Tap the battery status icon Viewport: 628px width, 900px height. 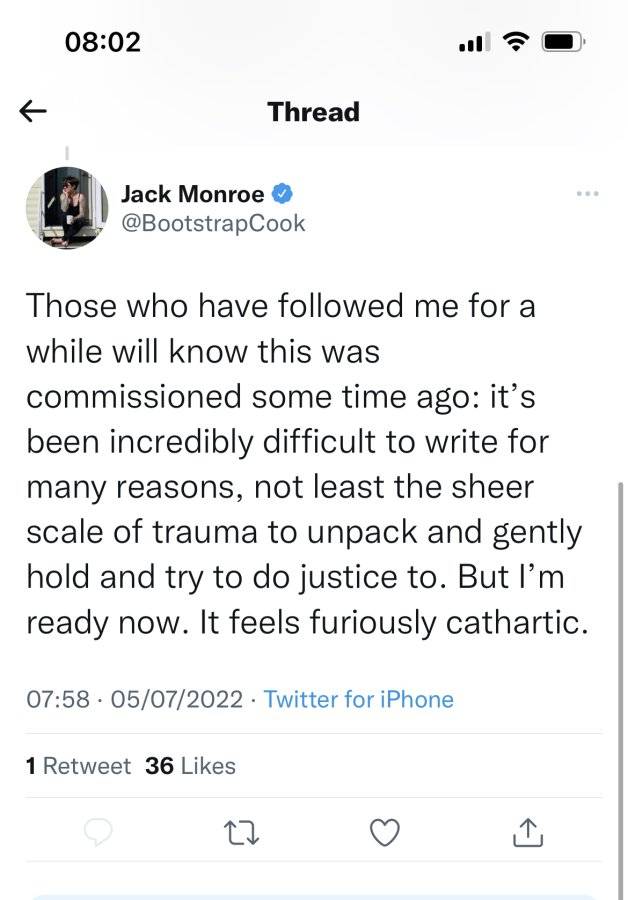(x=563, y=42)
